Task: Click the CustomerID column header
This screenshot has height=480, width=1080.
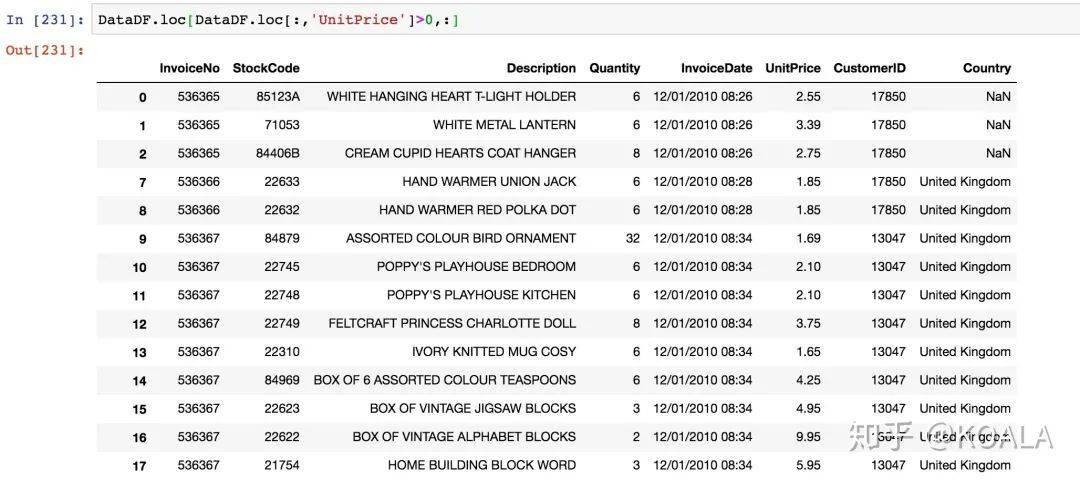Action: click(x=869, y=68)
